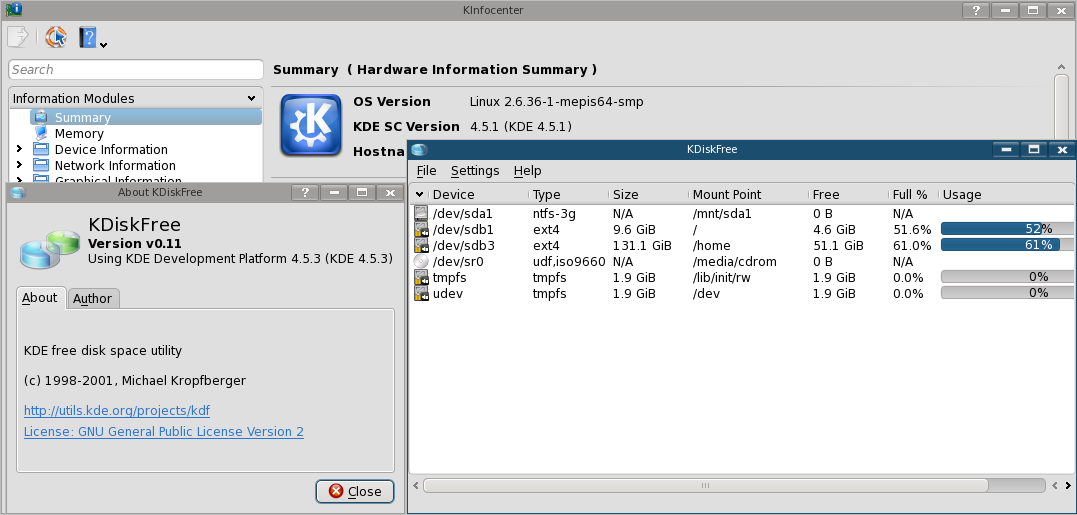Click the left arrow of KDiskFree horizontal scrollbar
This screenshot has height=515, width=1077.
tap(416, 485)
